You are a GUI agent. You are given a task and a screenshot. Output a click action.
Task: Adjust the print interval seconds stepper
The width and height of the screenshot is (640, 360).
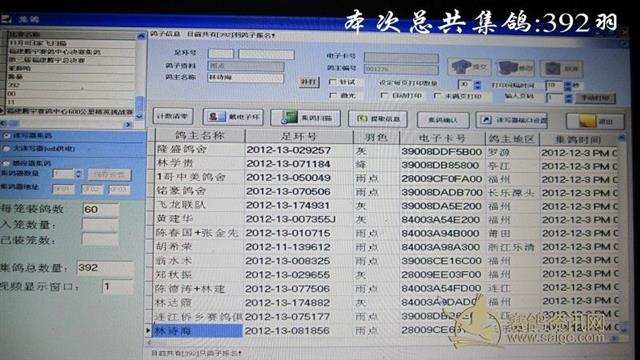point(567,86)
